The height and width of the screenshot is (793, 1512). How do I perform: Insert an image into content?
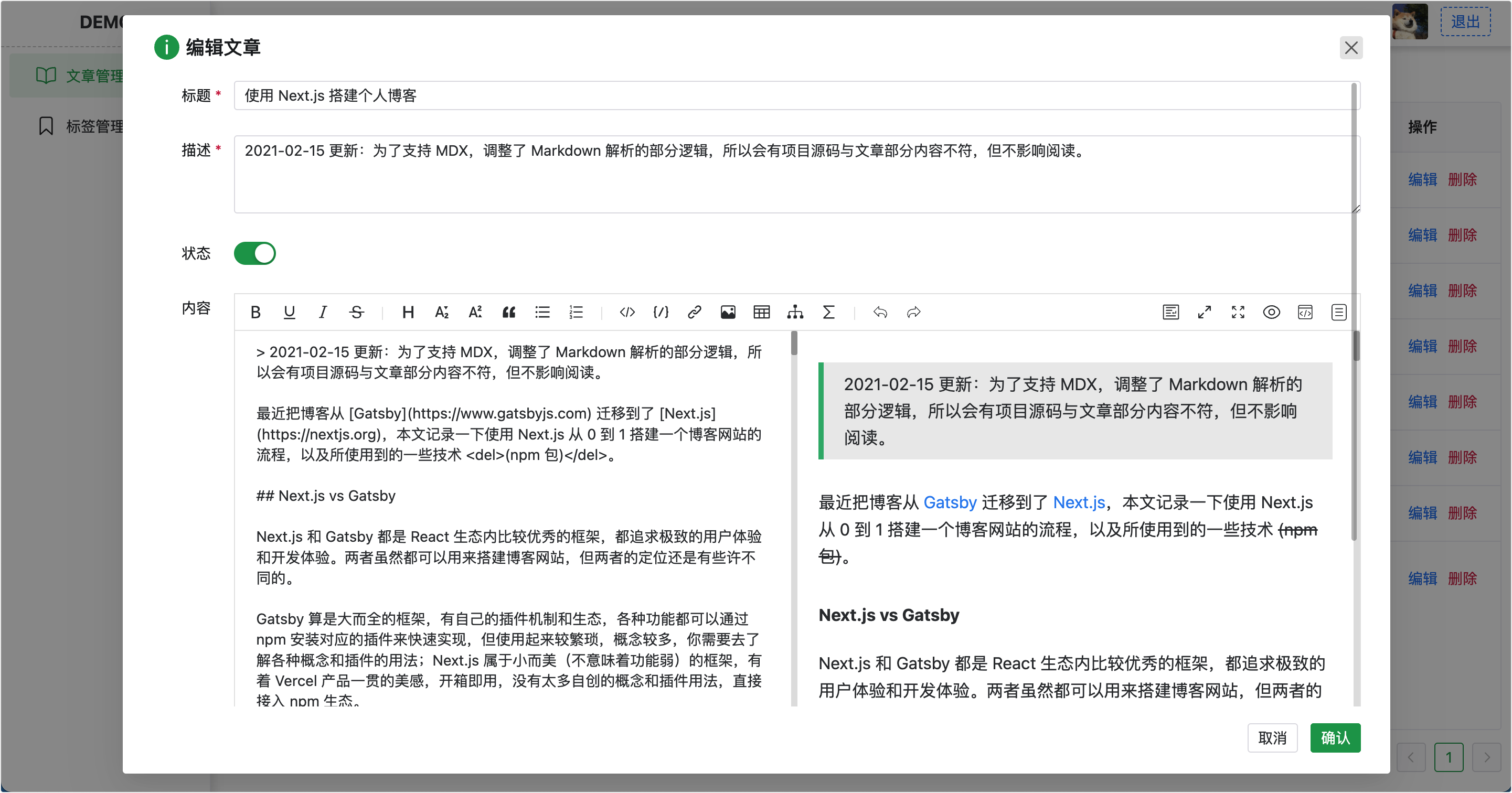[728, 312]
